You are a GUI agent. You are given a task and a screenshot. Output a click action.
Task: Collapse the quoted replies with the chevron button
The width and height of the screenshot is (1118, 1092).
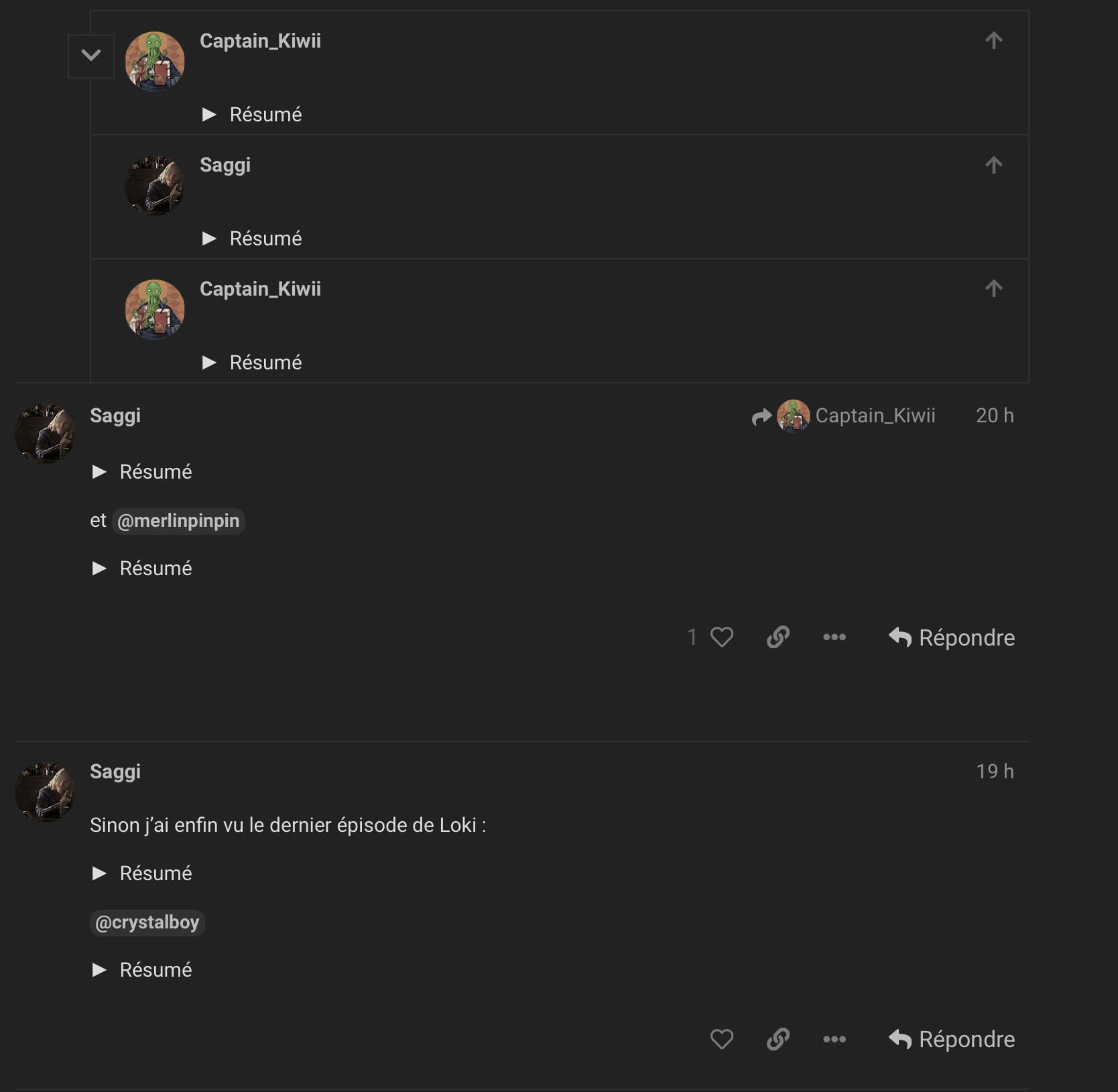point(91,56)
